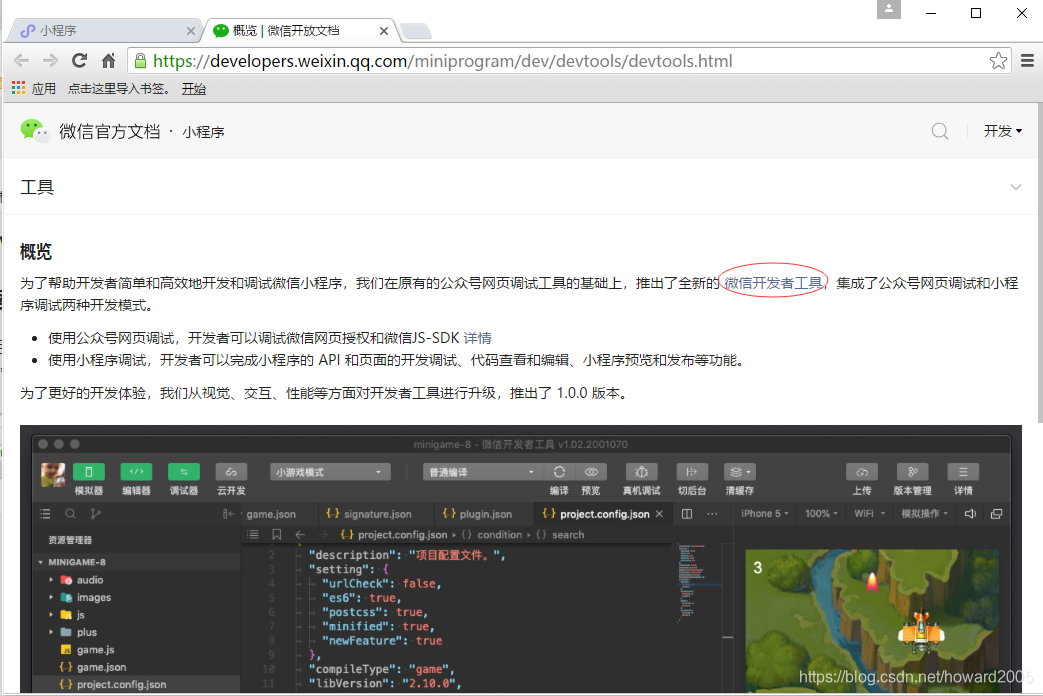1043x696 pixels.
Task: Click the 调试器 debugger icon in screenshot
Action: (x=184, y=472)
